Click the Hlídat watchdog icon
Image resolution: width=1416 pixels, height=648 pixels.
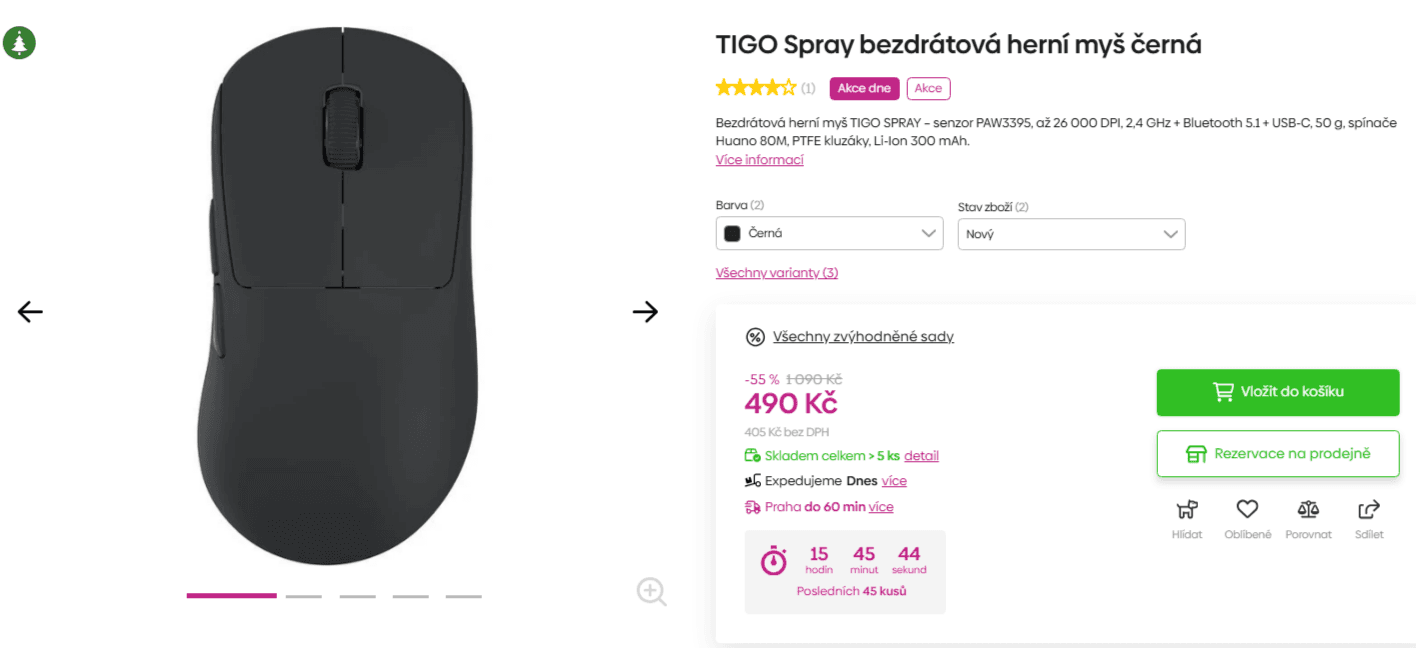[x=1187, y=511]
